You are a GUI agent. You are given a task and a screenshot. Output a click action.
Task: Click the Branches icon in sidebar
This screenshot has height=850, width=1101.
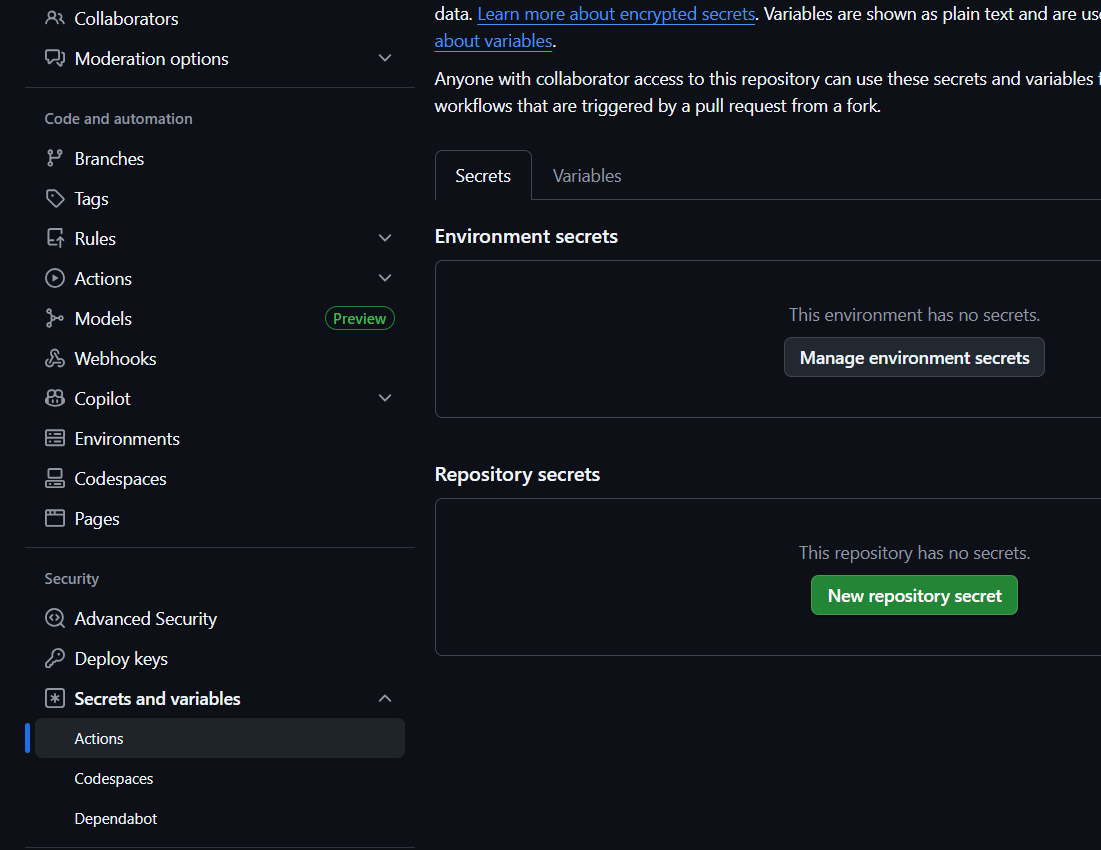click(55, 158)
